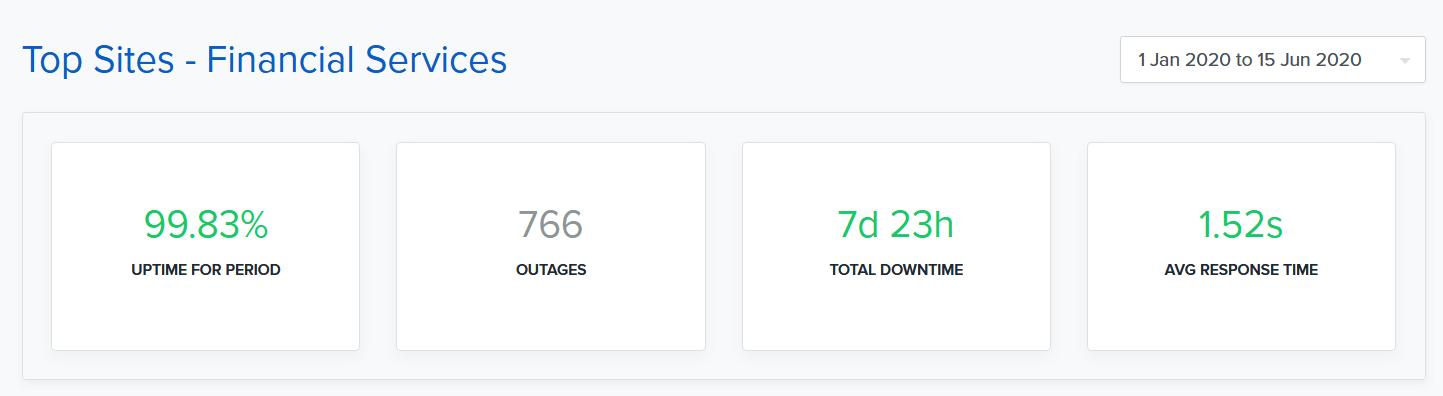The image size is (1443, 396).
Task: Click the TOTAL DOWNTIME label
Action: (896, 270)
